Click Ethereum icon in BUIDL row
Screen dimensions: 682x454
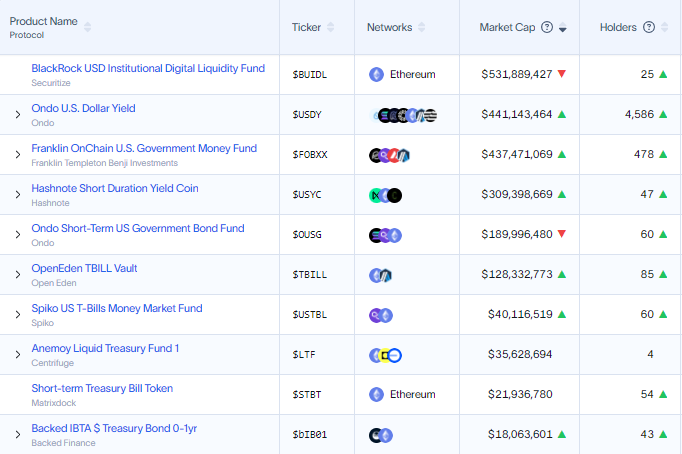point(377,74)
